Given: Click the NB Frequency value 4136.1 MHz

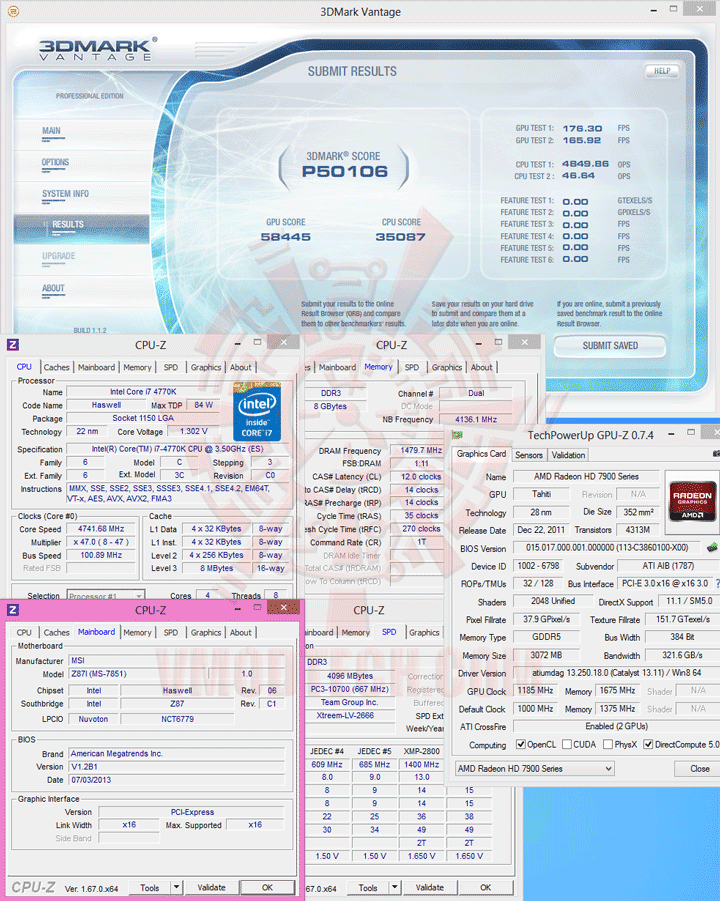Looking at the screenshot, I should click(x=476, y=419).
